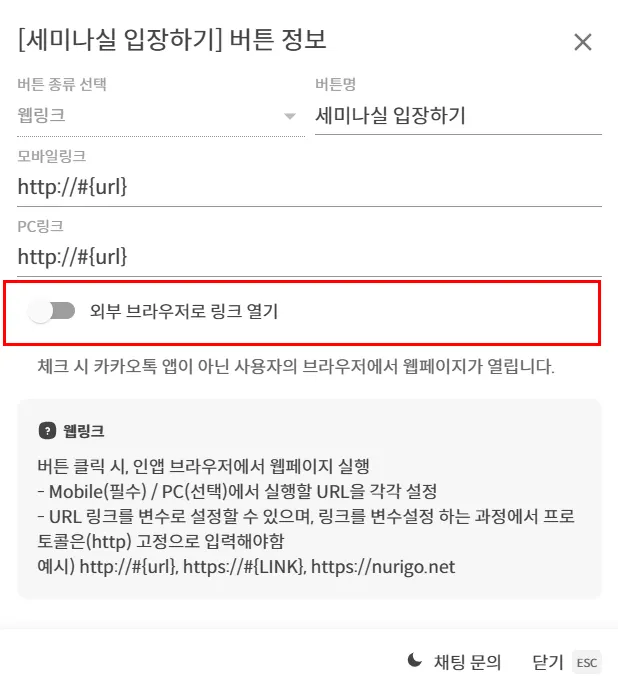618x690 pixels.
Task: Click the 체크 시 카카오톡 description text
Action: coord(296,366)
